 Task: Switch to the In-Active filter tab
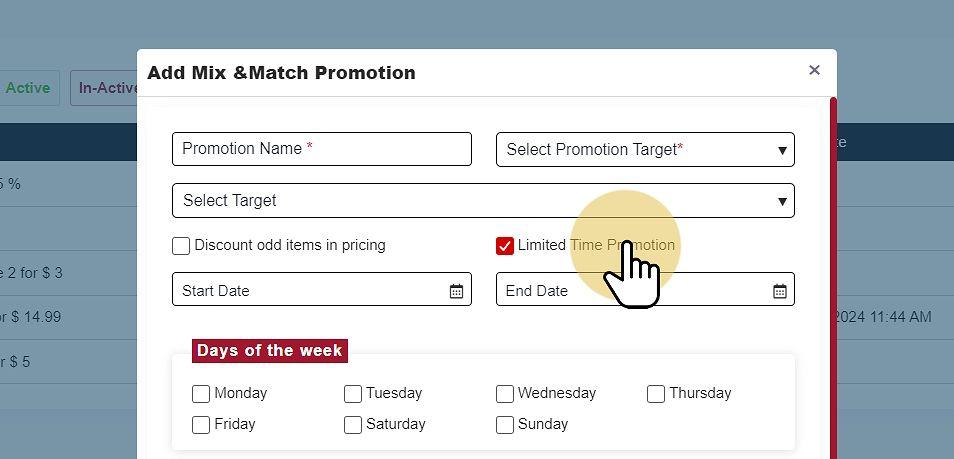[x=107, y=88]
